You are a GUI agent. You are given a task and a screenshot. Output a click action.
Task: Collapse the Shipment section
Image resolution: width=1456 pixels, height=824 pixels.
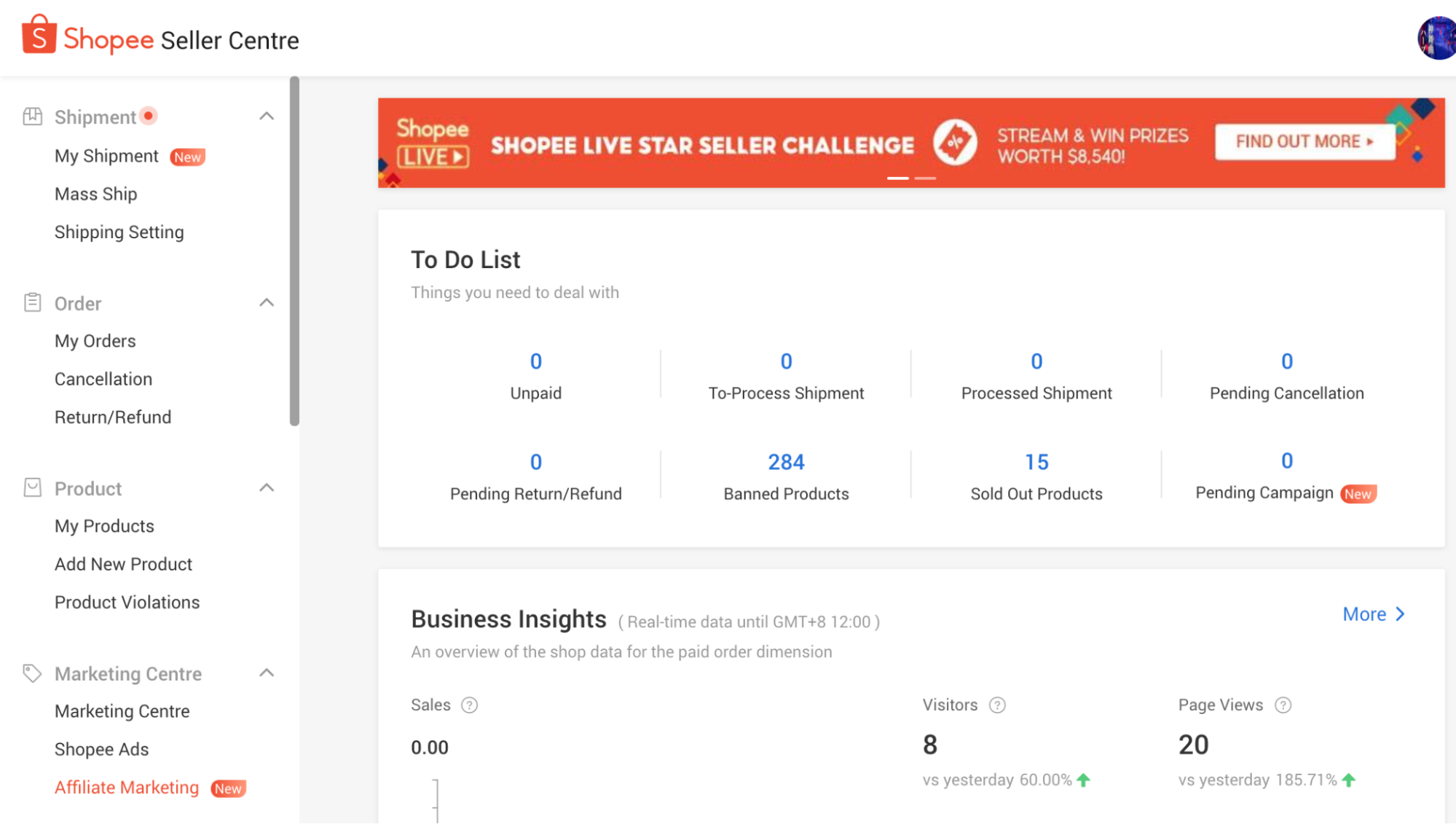click(x=267, y=115)
